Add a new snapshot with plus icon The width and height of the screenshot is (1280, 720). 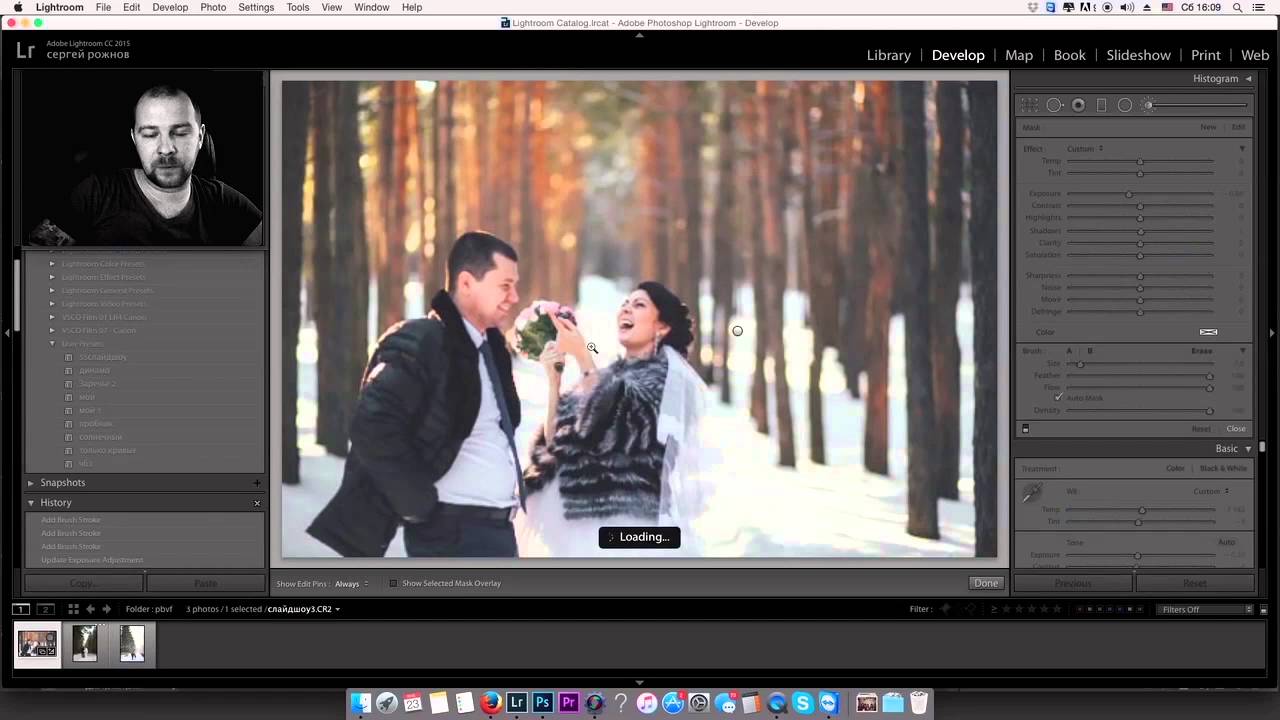click(x=257, y=483)
